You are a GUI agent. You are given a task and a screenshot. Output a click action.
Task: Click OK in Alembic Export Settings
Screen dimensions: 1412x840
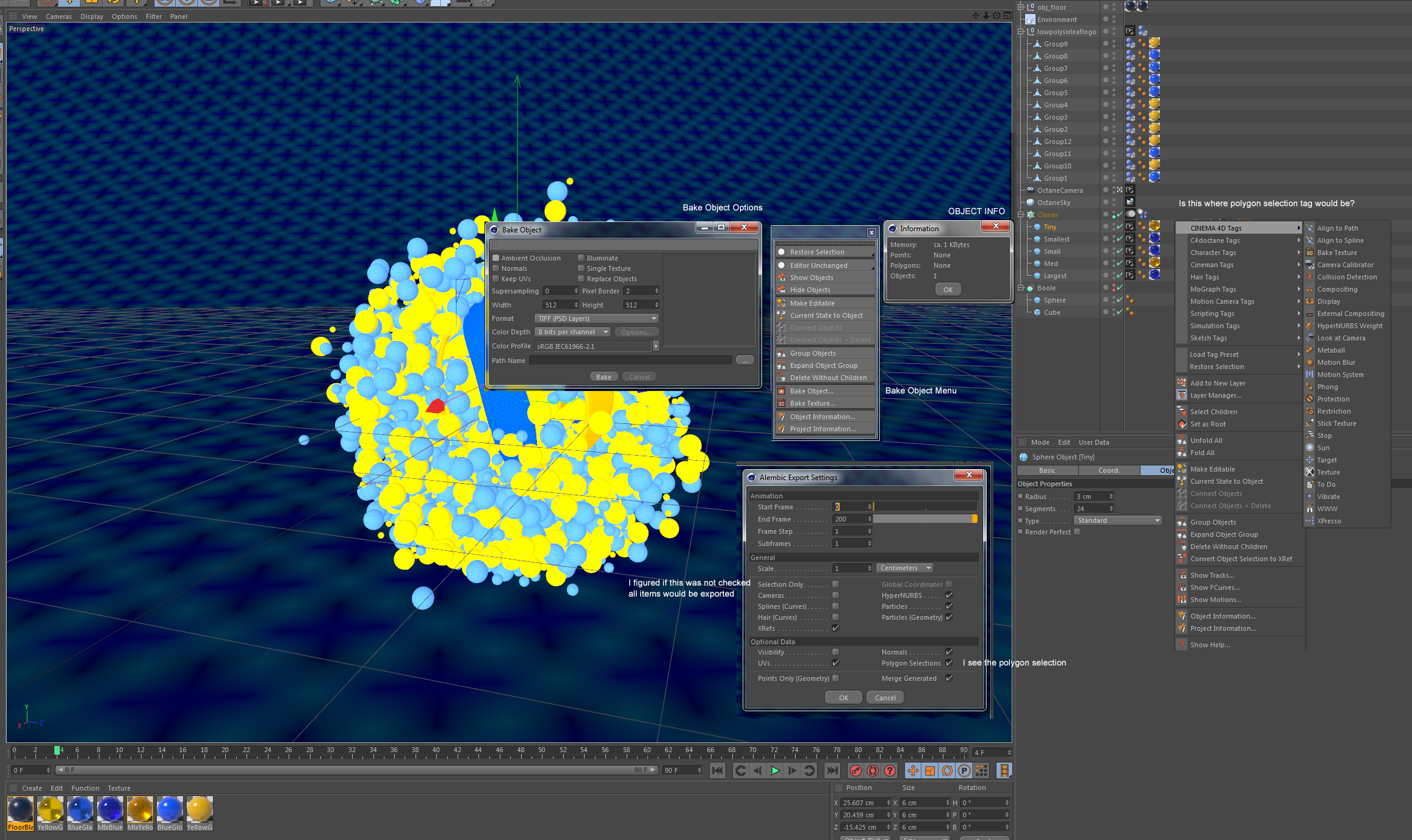(843, 698)
